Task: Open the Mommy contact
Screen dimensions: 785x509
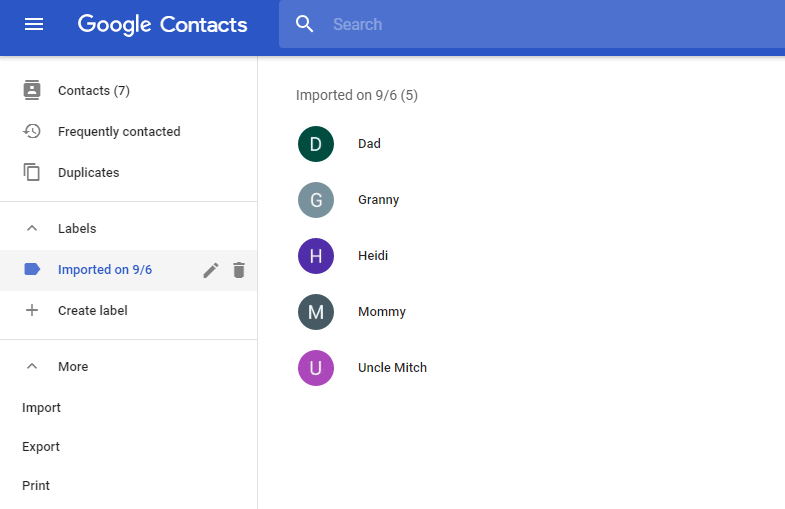Action: click(382, 312)
